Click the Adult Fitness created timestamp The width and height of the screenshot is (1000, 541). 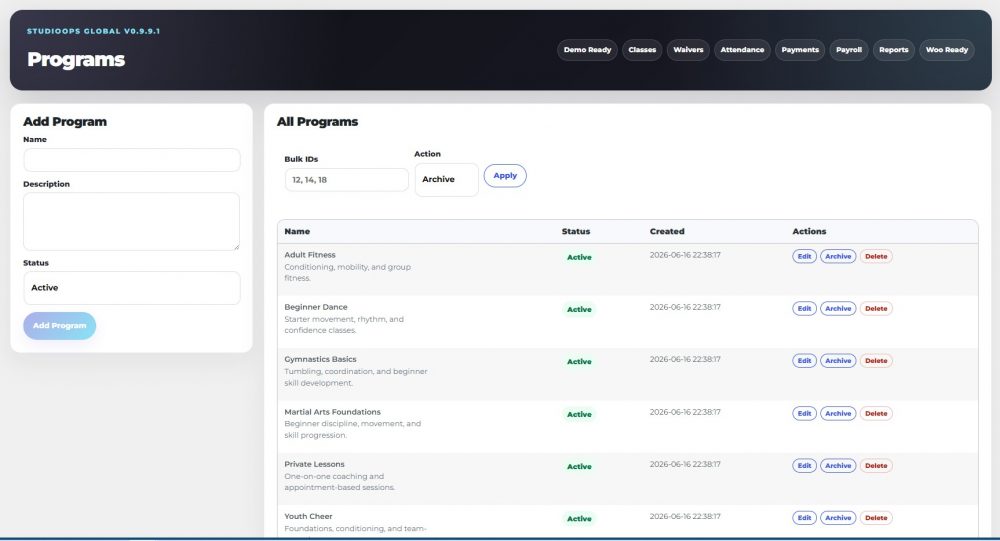click(685, 255)
